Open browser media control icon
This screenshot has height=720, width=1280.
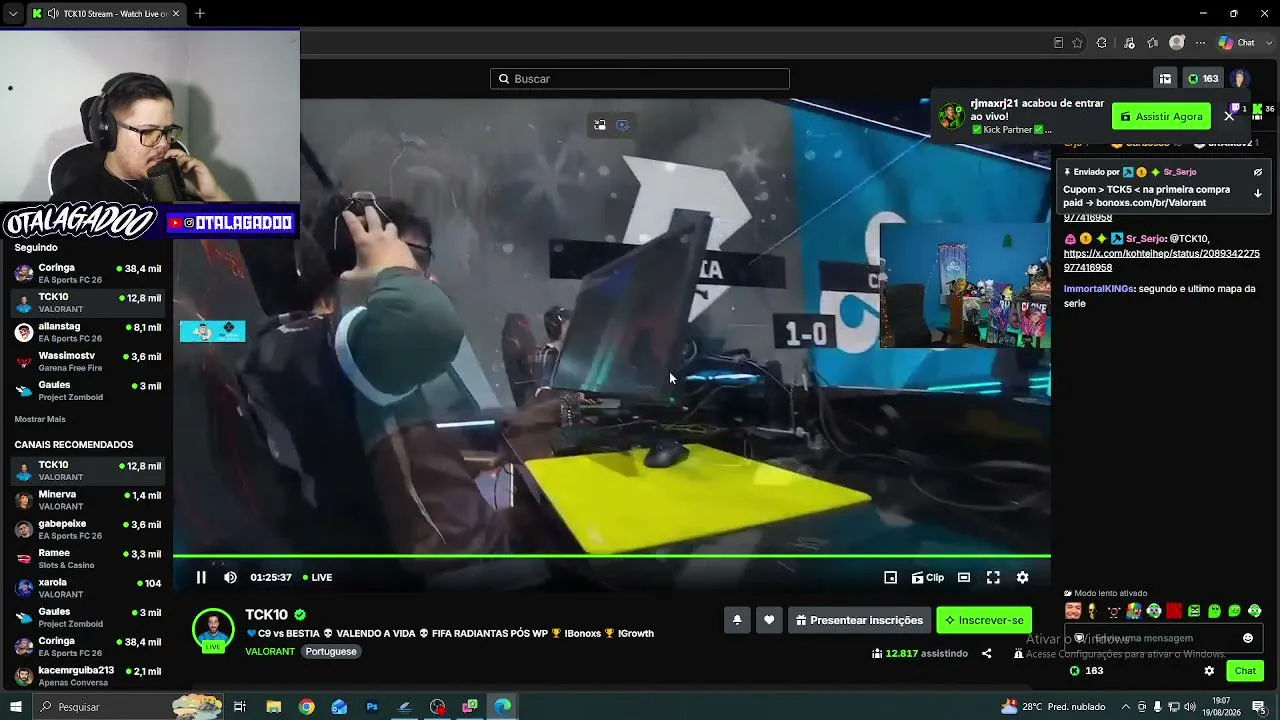pyautogui.click(x=1130, y=43)
